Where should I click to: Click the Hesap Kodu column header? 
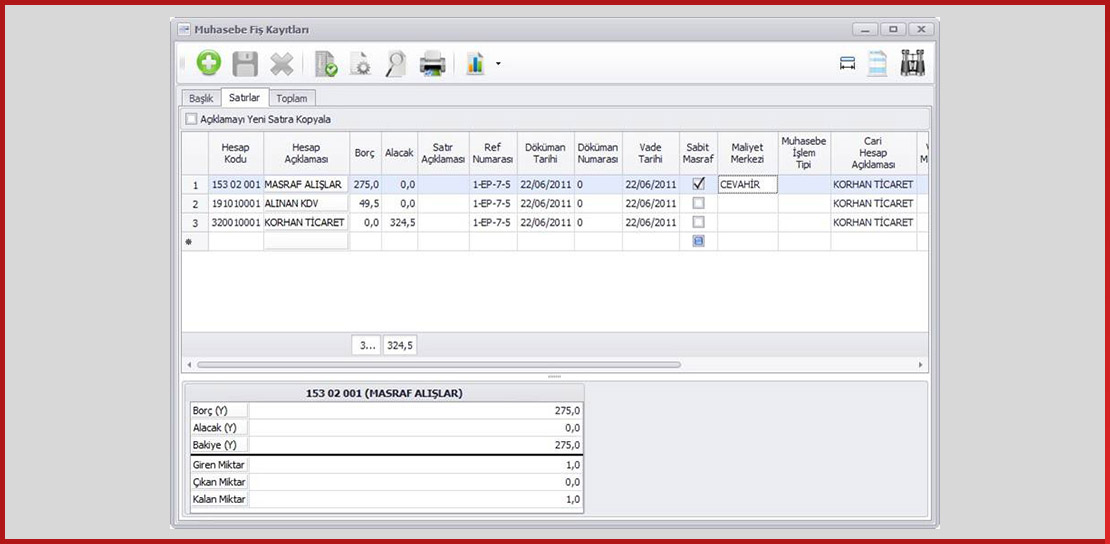tap(235, 153)
